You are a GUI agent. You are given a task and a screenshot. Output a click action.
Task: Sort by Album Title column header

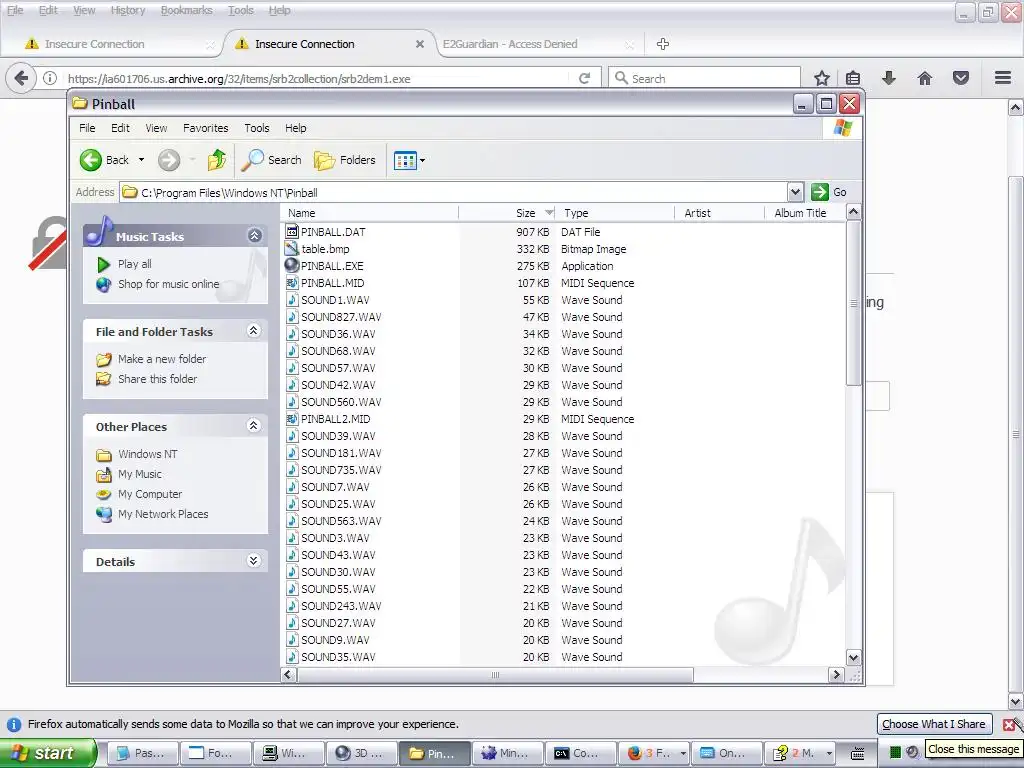(x=804, y=213)
